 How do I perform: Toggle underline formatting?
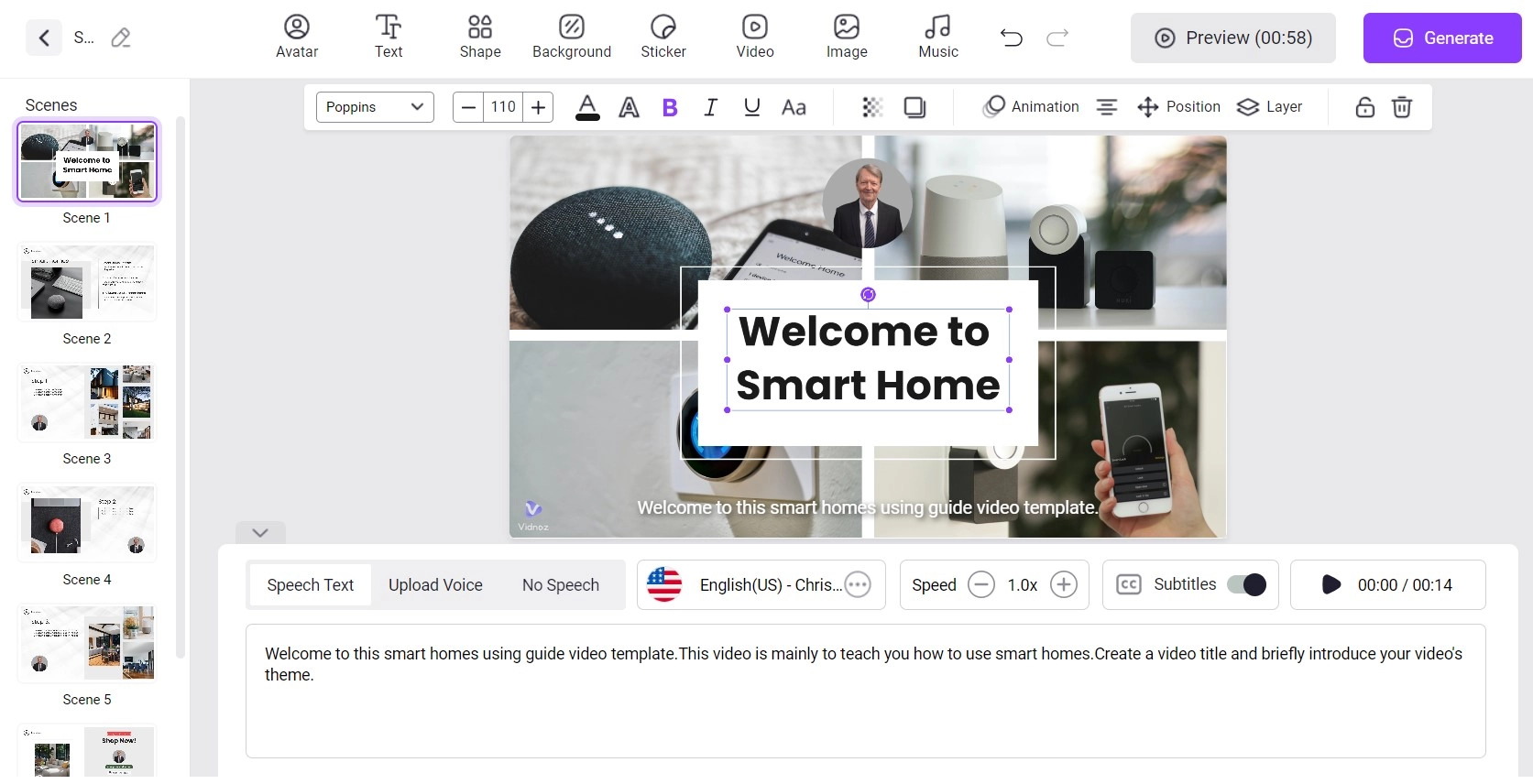(751, 107)
